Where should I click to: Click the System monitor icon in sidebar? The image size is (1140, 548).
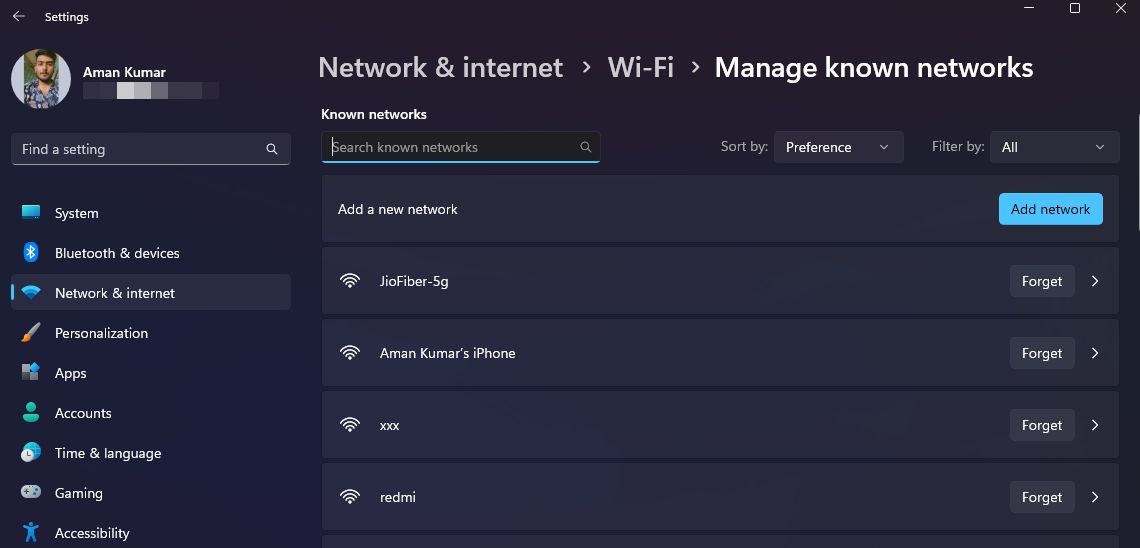[x=31, y=213]
